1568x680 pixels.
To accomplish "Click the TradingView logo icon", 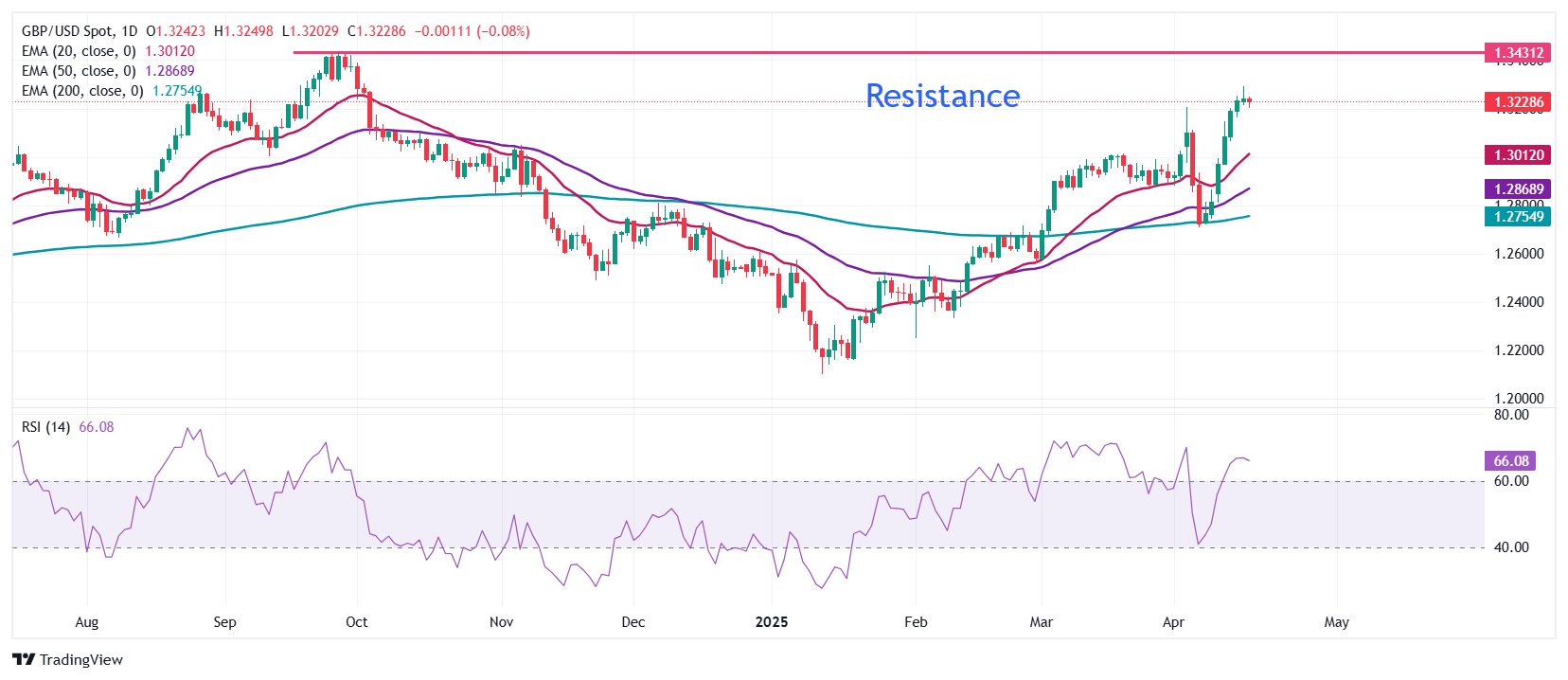I will [24, 660].
